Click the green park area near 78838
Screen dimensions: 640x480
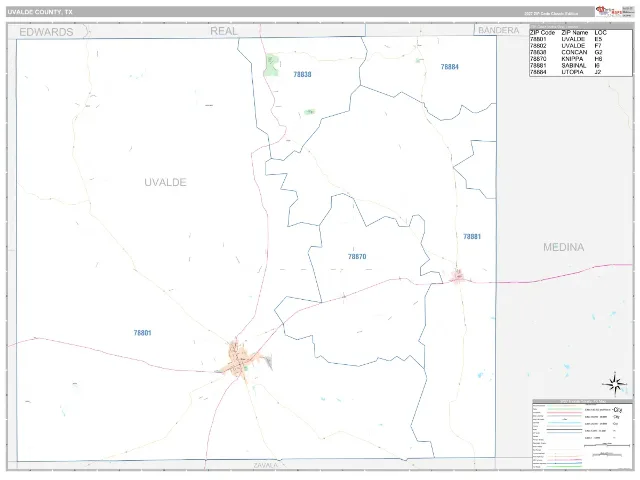pyautogui.click(x=271, y=65)
